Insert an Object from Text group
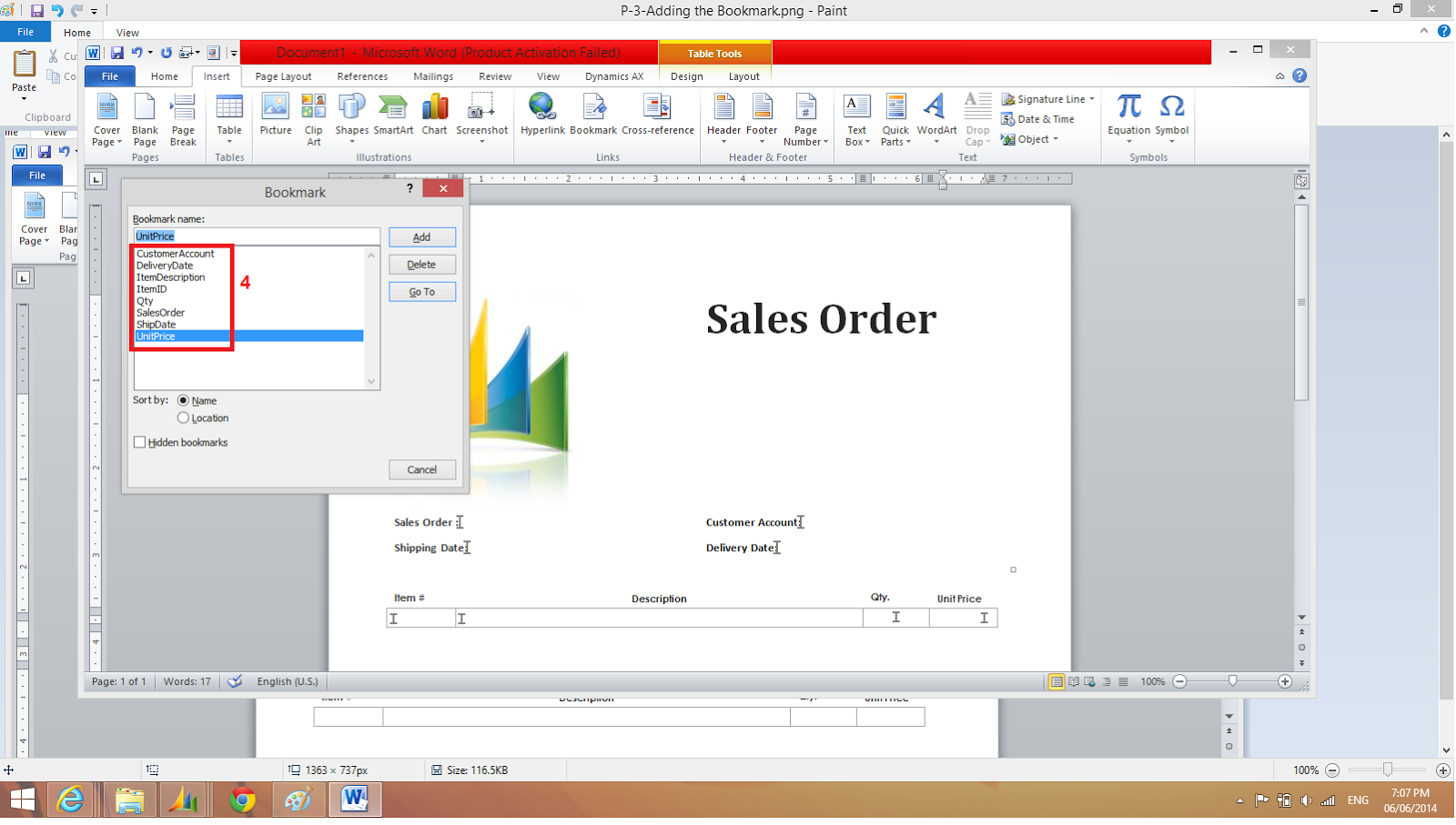The width and height of the screenshot is (1456, 825). [1030, 139]
